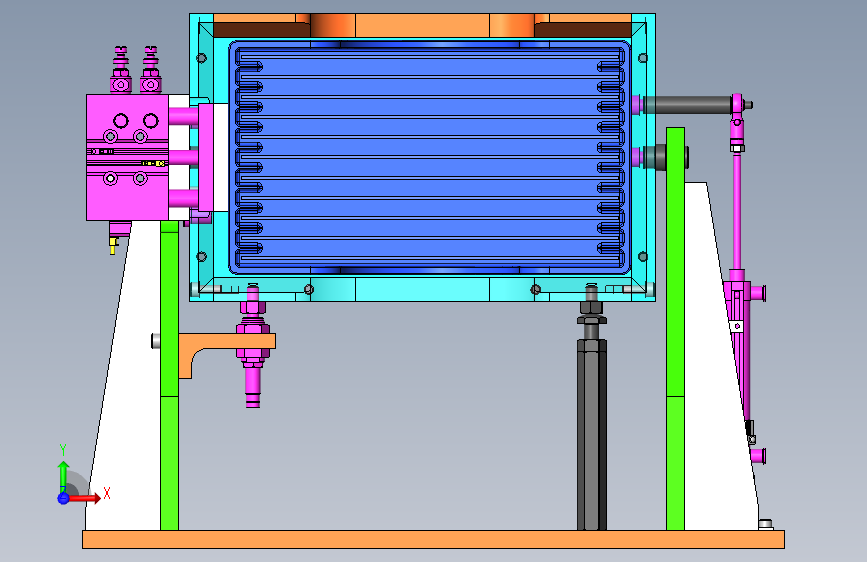Click the green Y axis arrow of the triad
This screenshot has width=867, height=562.
click(64, 476)
